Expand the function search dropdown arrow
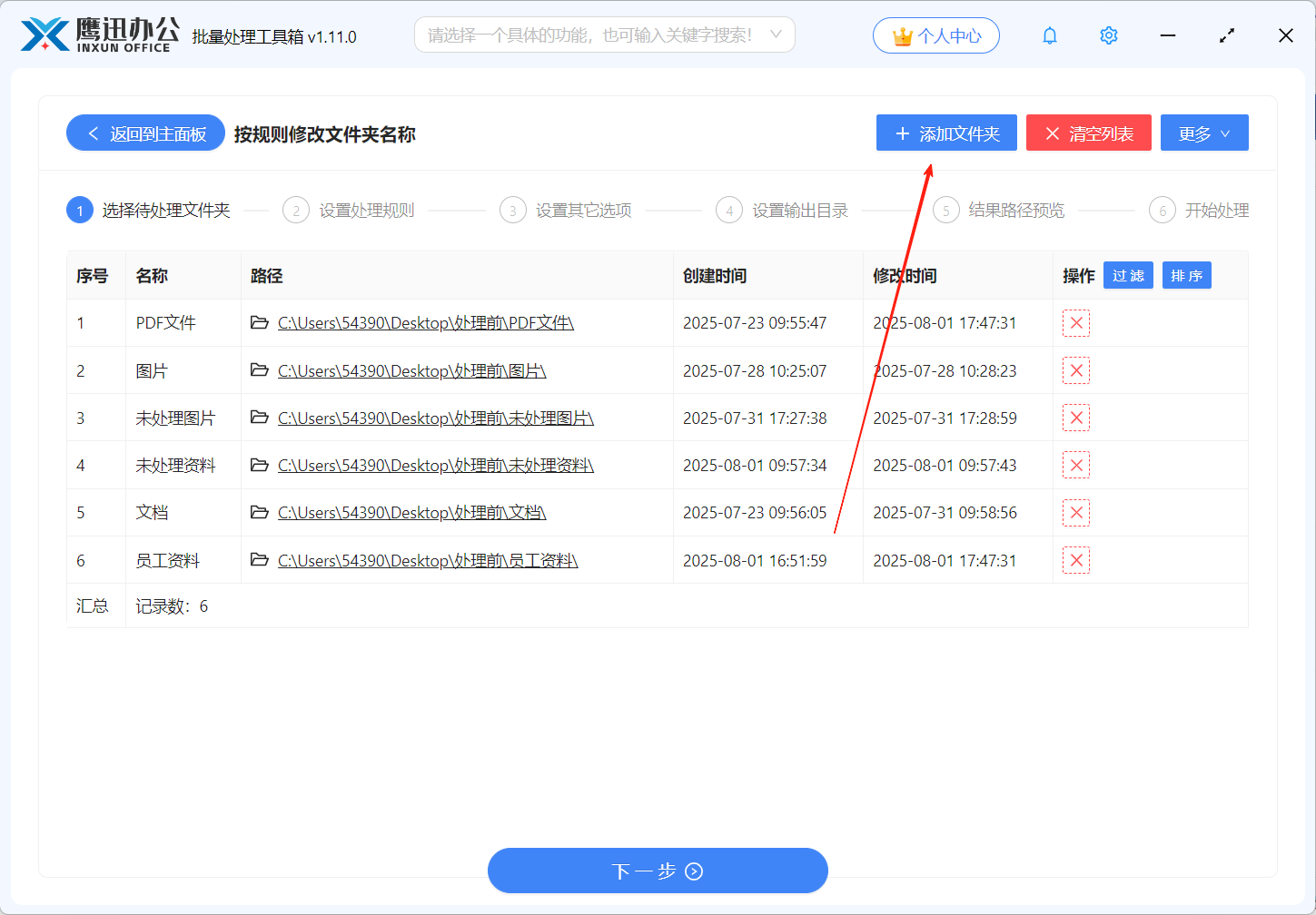 click(776, 34)
